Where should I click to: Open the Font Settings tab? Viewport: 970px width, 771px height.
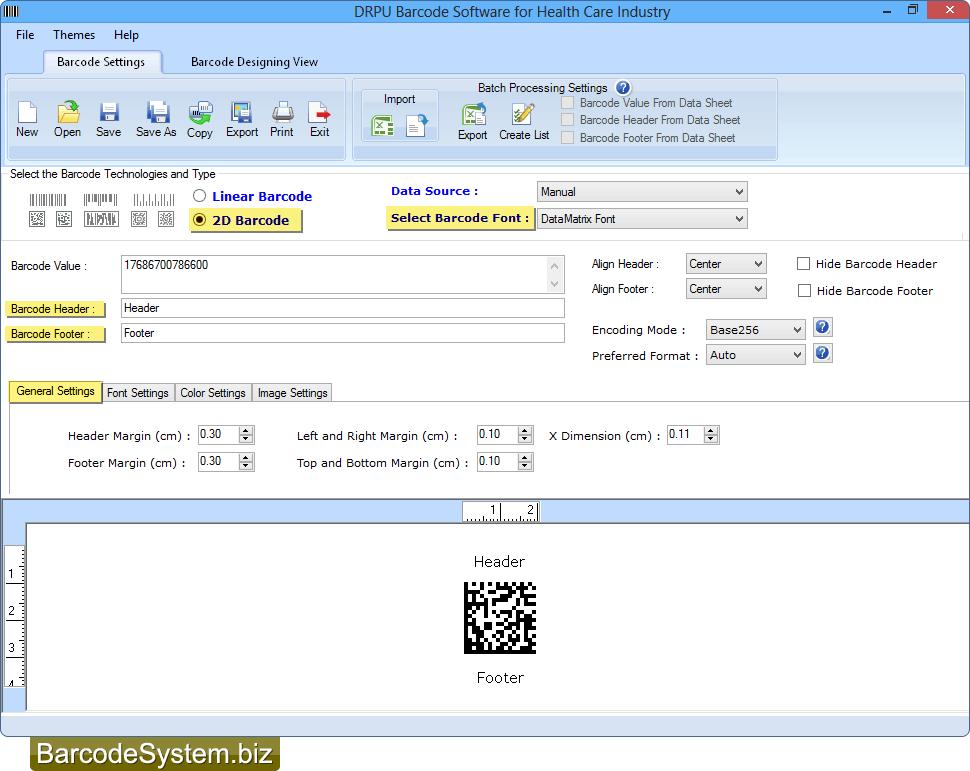[138, 393]
